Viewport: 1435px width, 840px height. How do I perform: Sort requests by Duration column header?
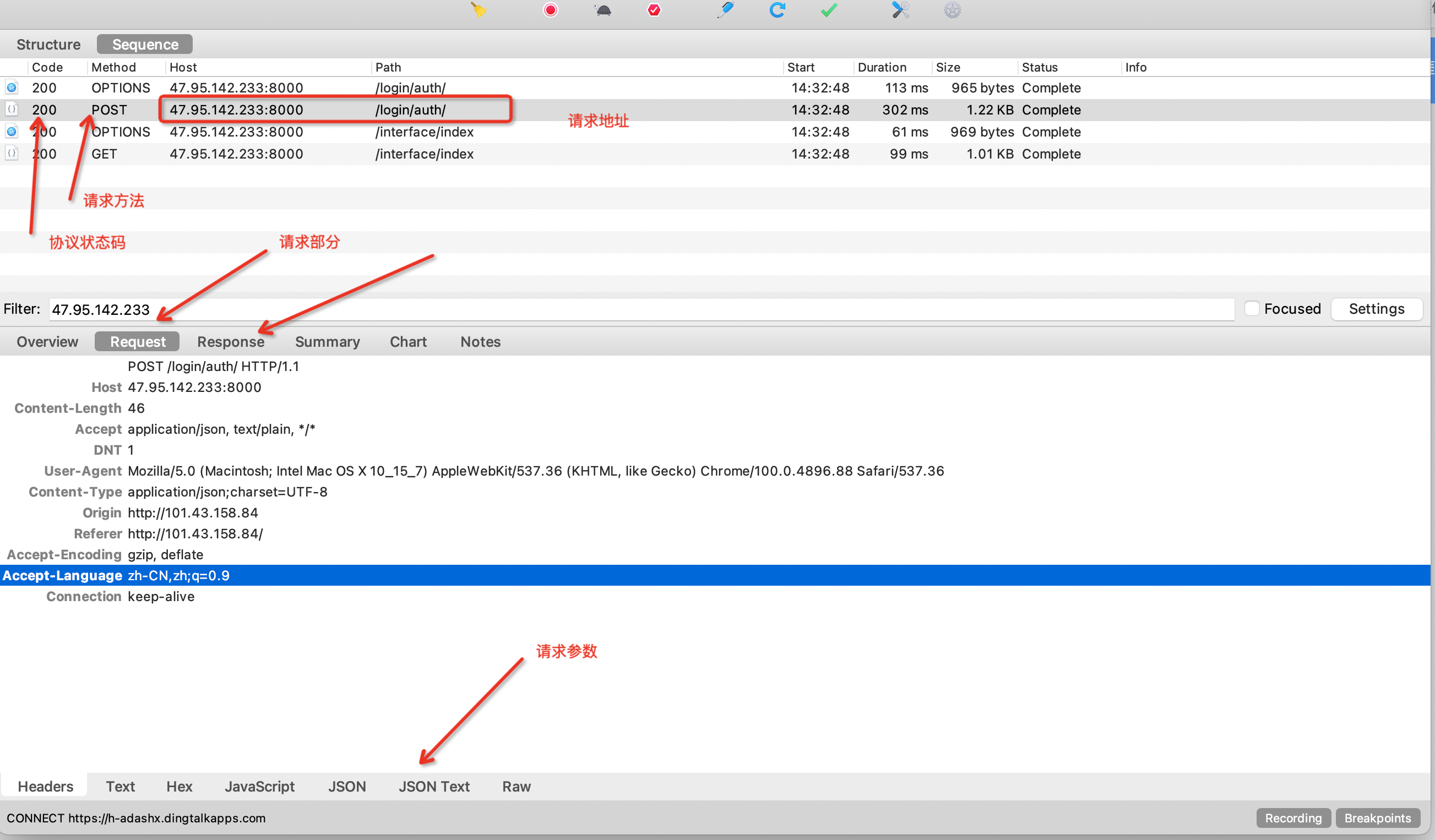click(882, 67)
